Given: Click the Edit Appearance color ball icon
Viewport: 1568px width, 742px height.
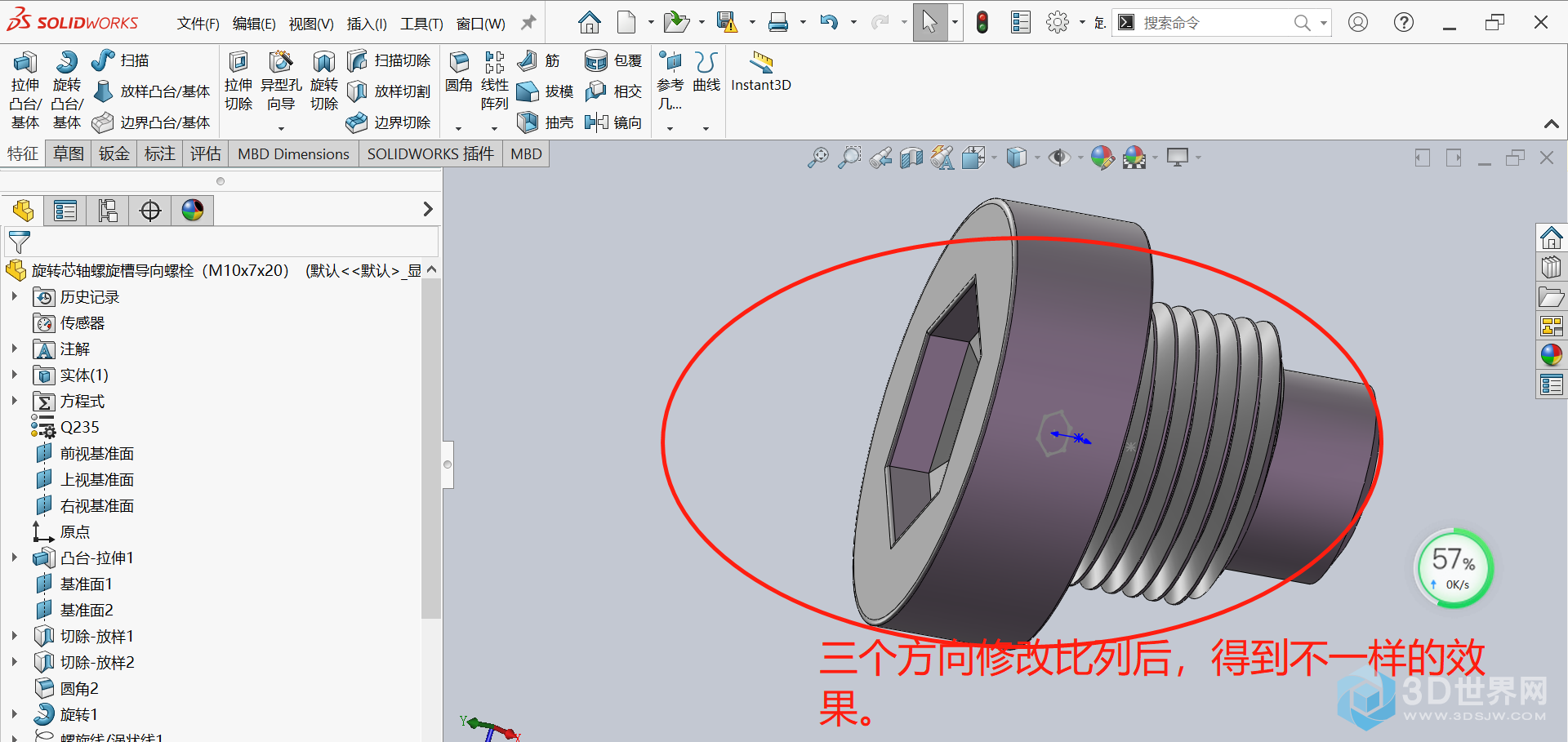Looking at the screenshot, I should coord(1102,158).
